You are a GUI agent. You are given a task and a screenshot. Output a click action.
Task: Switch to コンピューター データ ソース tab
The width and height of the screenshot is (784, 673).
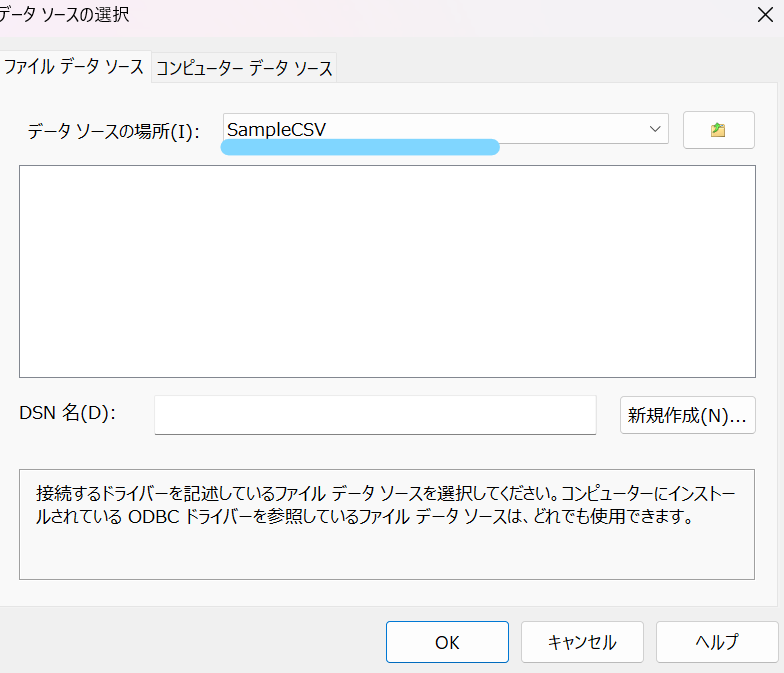click(x=244, y=68)
